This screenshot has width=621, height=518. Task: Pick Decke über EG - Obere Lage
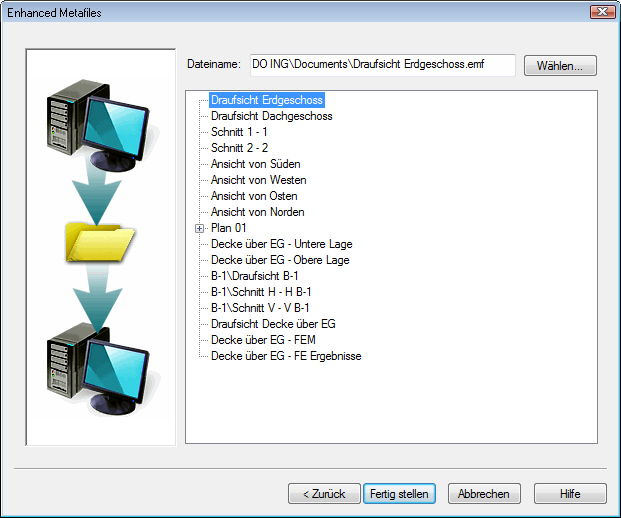280,260
